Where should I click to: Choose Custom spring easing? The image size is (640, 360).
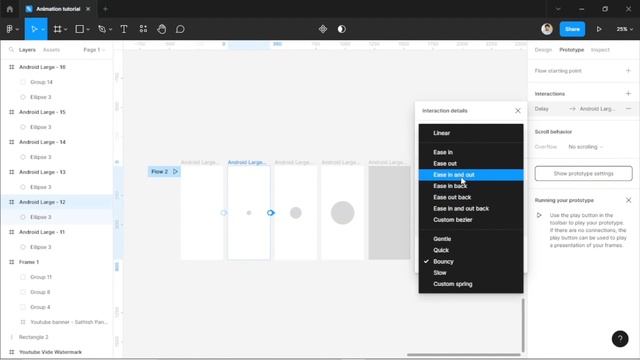(x=471, y=284)
